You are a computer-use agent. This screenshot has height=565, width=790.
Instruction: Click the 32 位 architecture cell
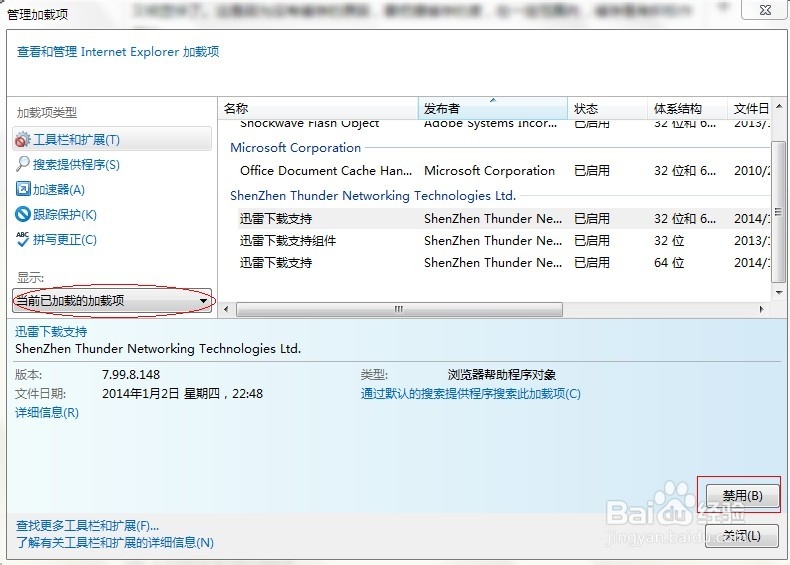click(x=669, y=241)
